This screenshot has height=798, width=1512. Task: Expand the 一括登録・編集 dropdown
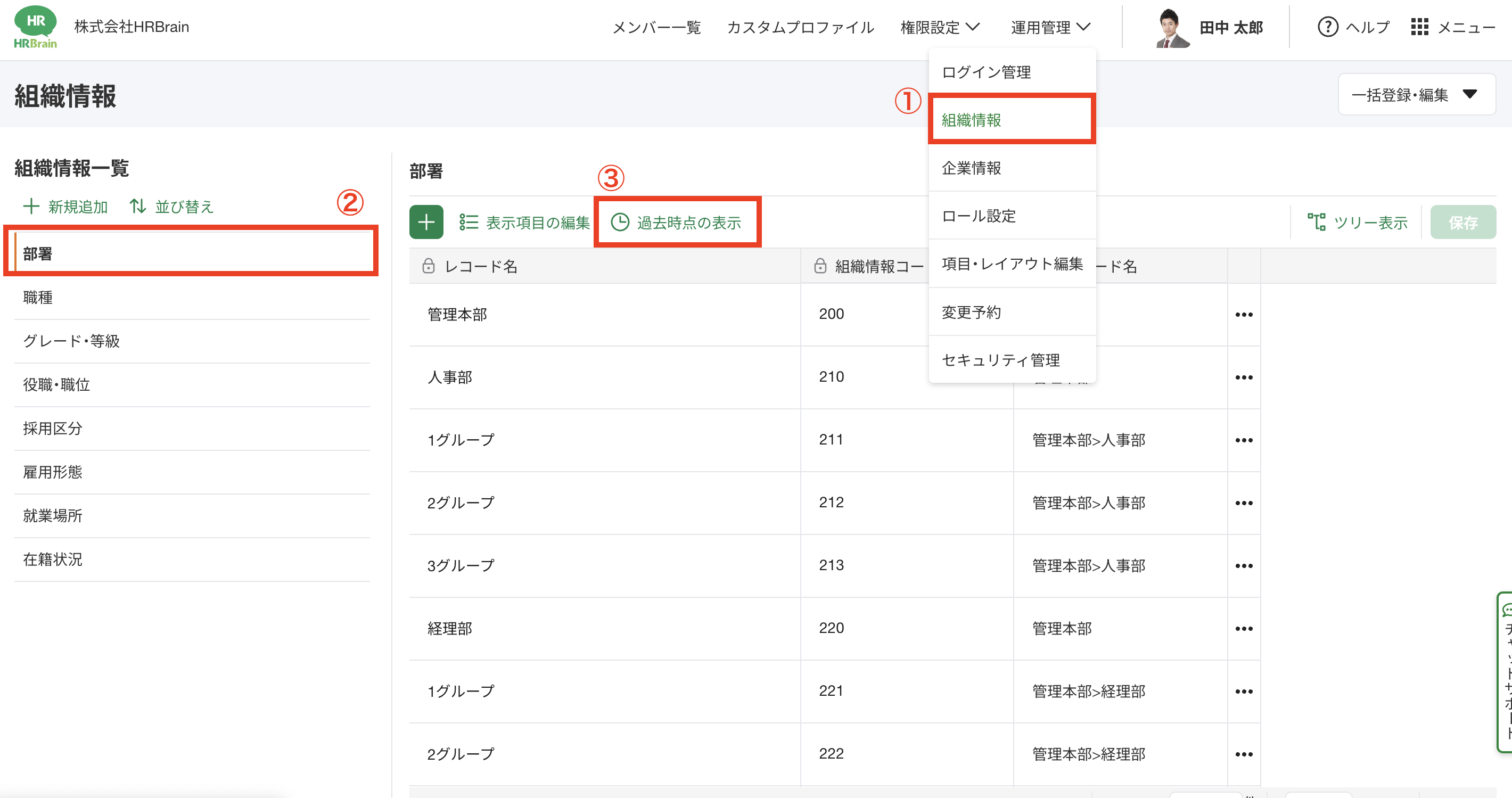[1416, 94]
